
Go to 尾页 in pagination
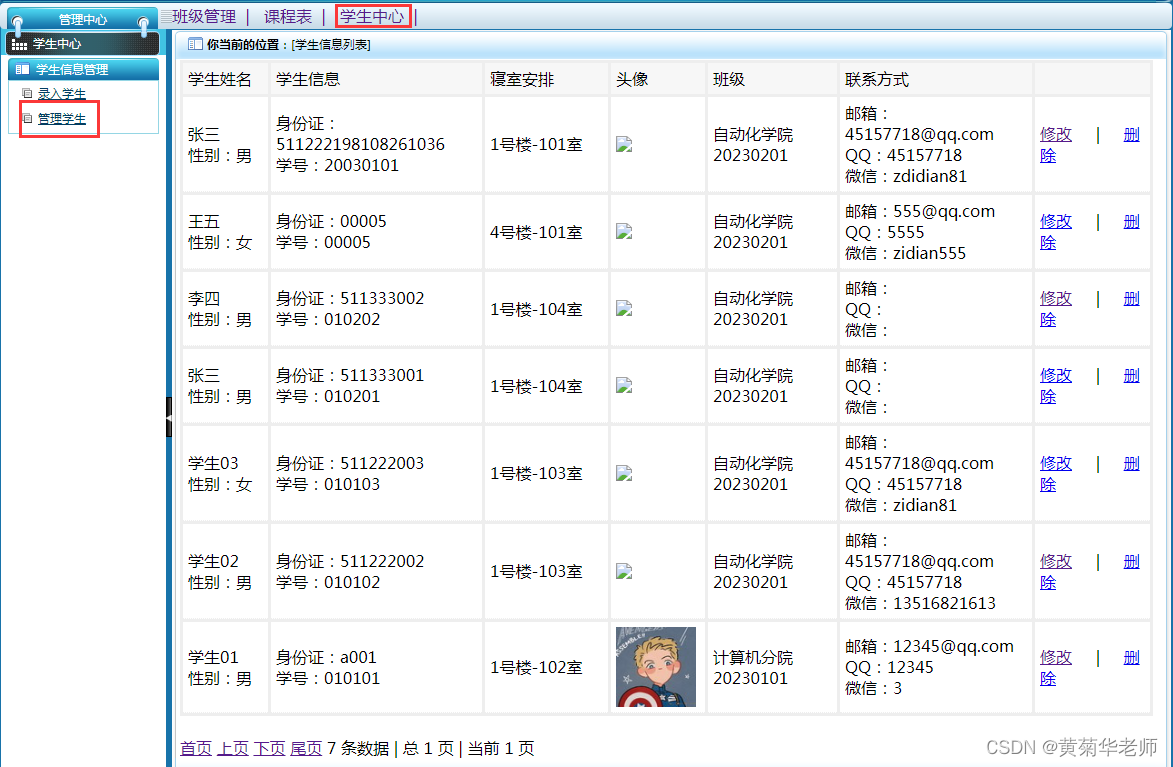[306, 748]
